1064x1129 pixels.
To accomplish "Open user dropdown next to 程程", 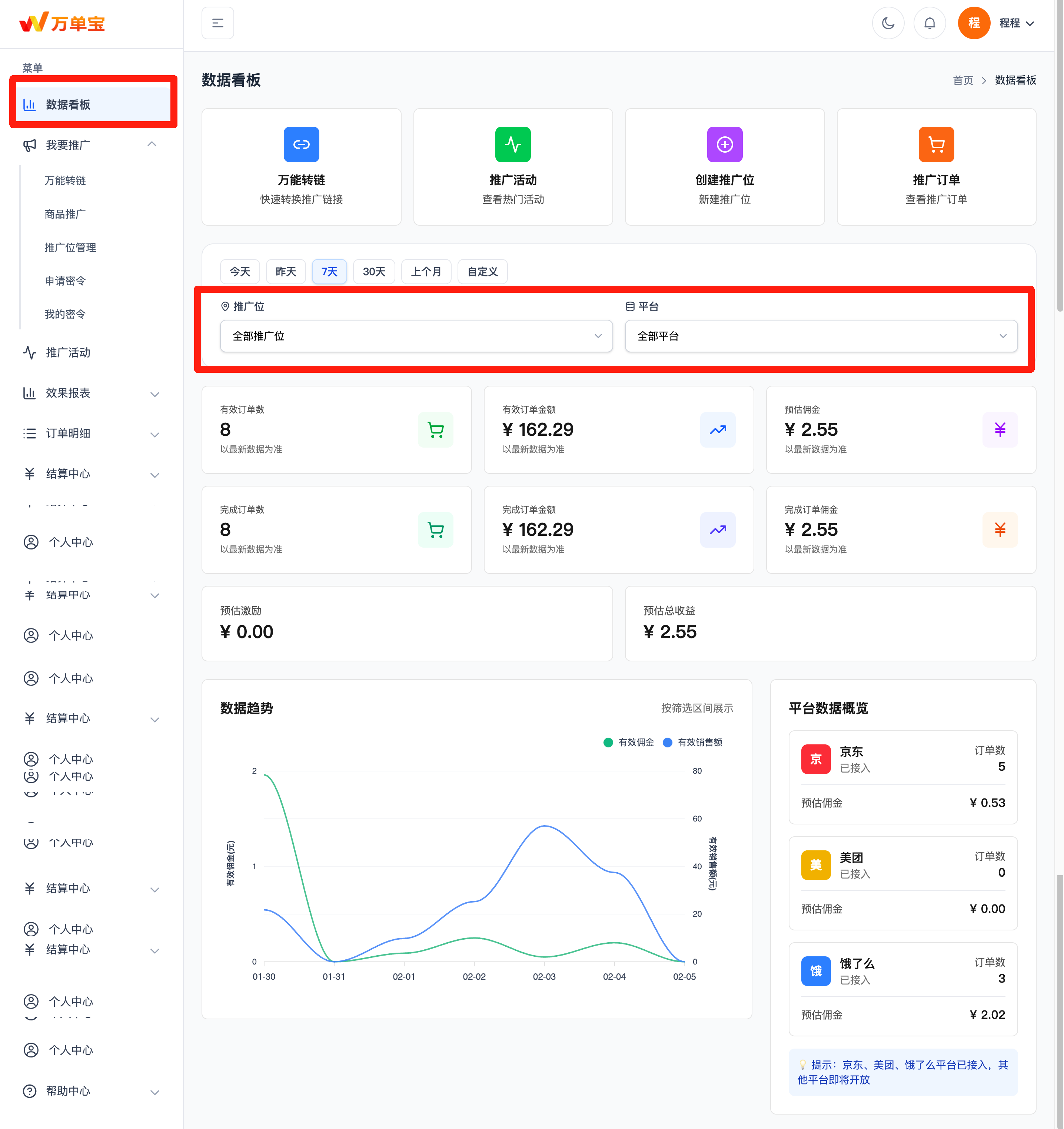I will coord(1030,23).
